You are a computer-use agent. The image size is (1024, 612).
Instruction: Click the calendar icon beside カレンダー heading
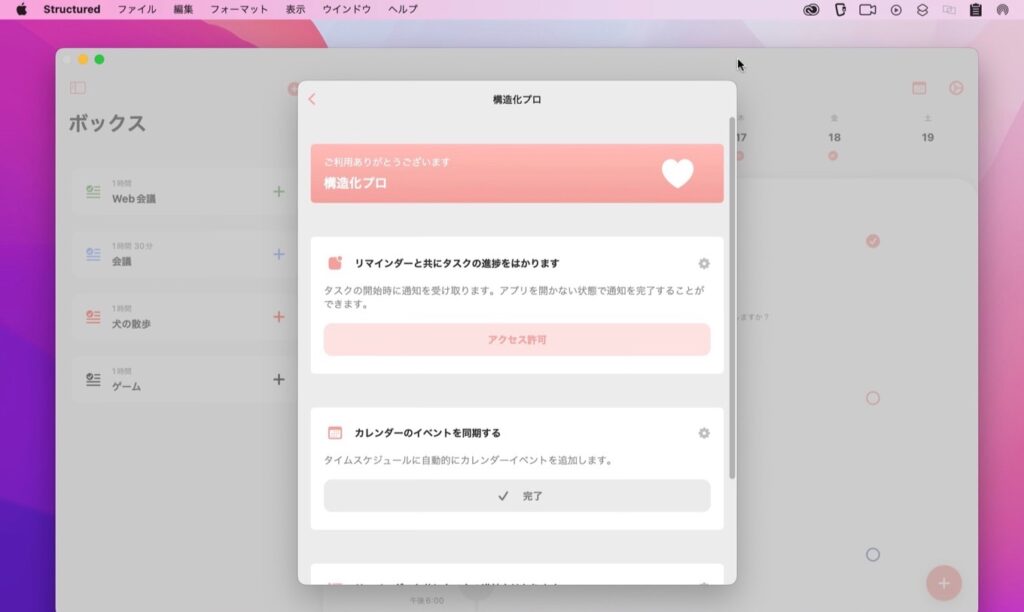[x=335, y=433]
